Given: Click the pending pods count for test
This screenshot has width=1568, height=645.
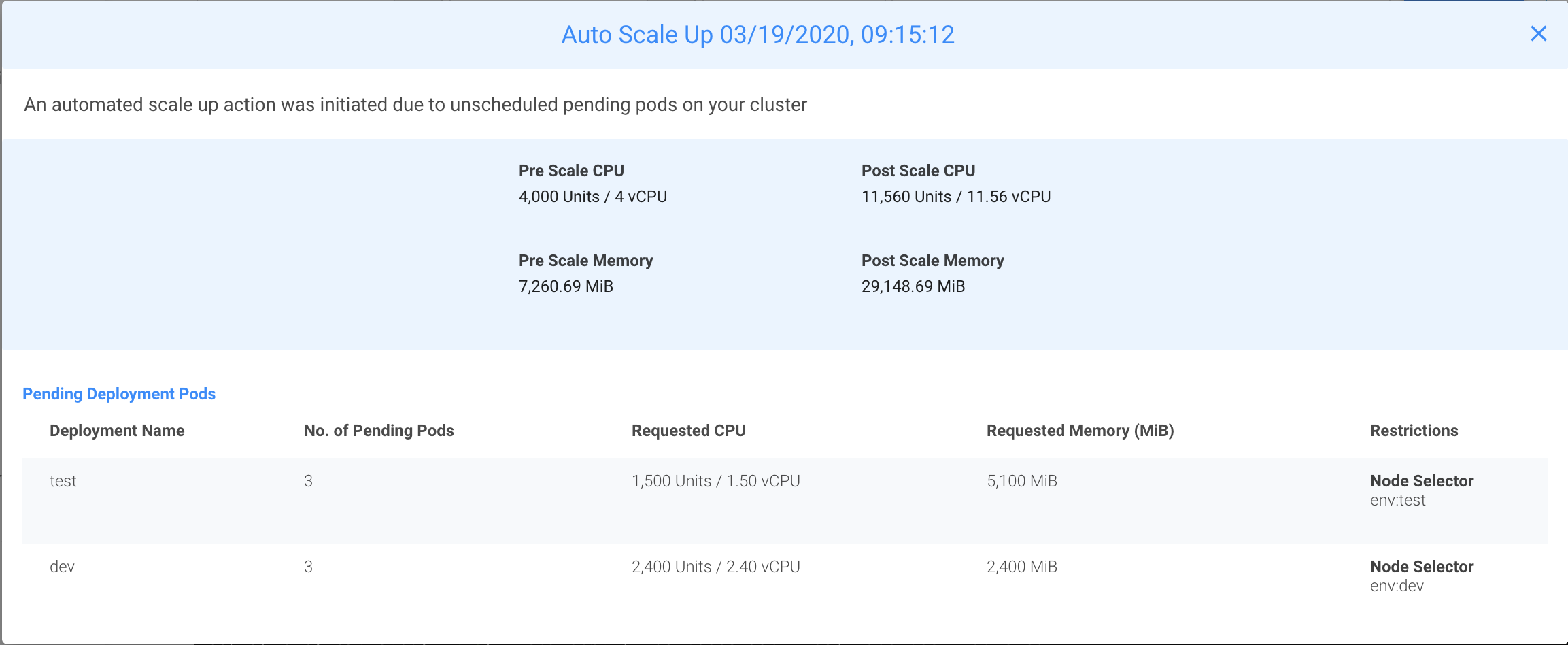Looking at the screenshot, I should [309, 481].
